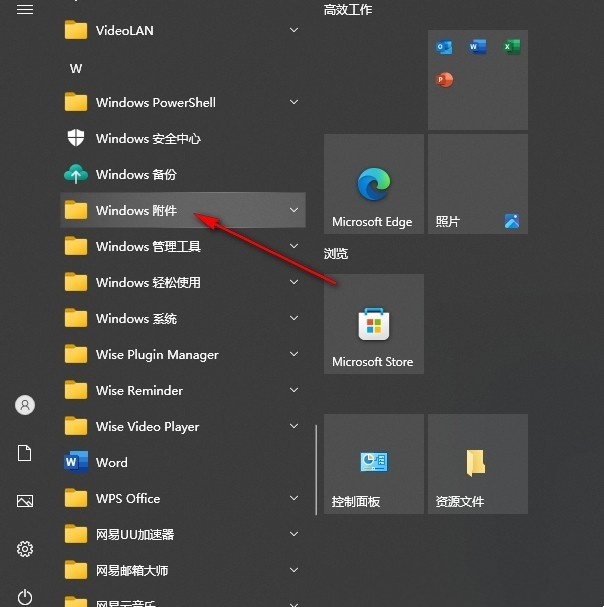Click the WPS Office folder icon
Screen dimensions: 604x607
click(76, 498)
